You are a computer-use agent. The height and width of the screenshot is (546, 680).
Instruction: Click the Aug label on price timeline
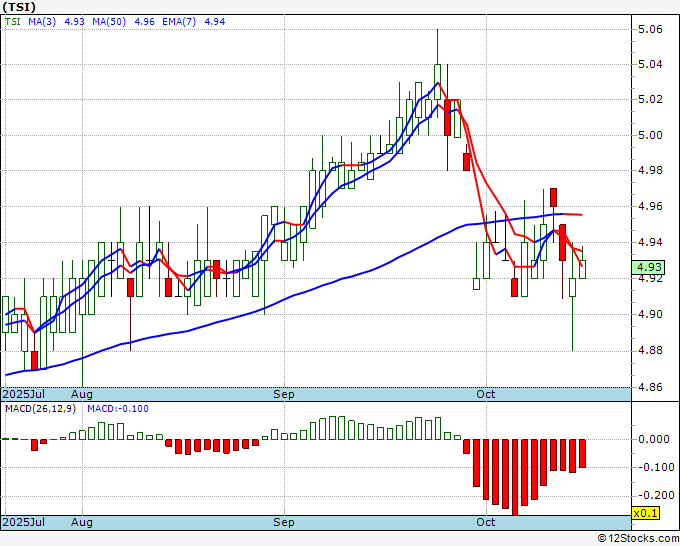point(82,394)
